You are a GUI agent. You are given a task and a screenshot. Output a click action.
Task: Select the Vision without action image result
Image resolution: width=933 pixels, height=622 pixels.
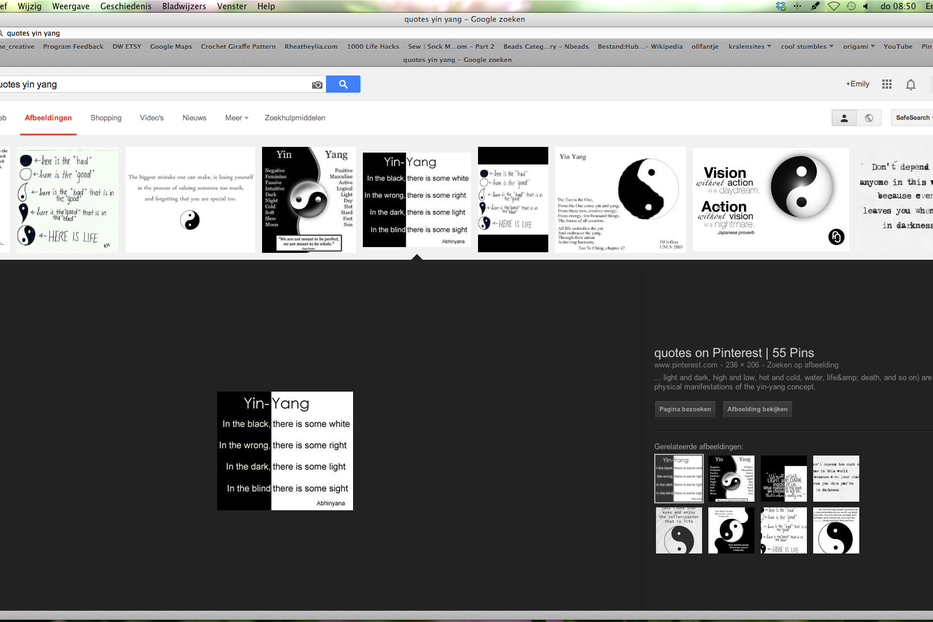click(771, 200)
